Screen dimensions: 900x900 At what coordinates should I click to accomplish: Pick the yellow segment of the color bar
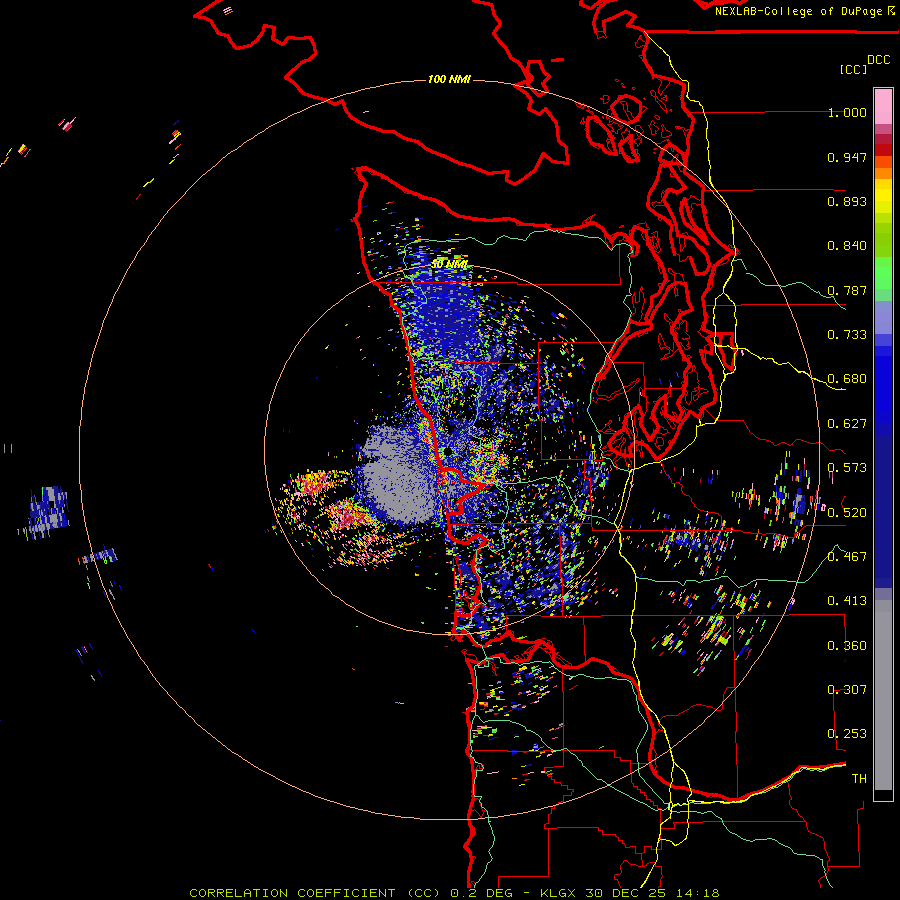[883, 196]
